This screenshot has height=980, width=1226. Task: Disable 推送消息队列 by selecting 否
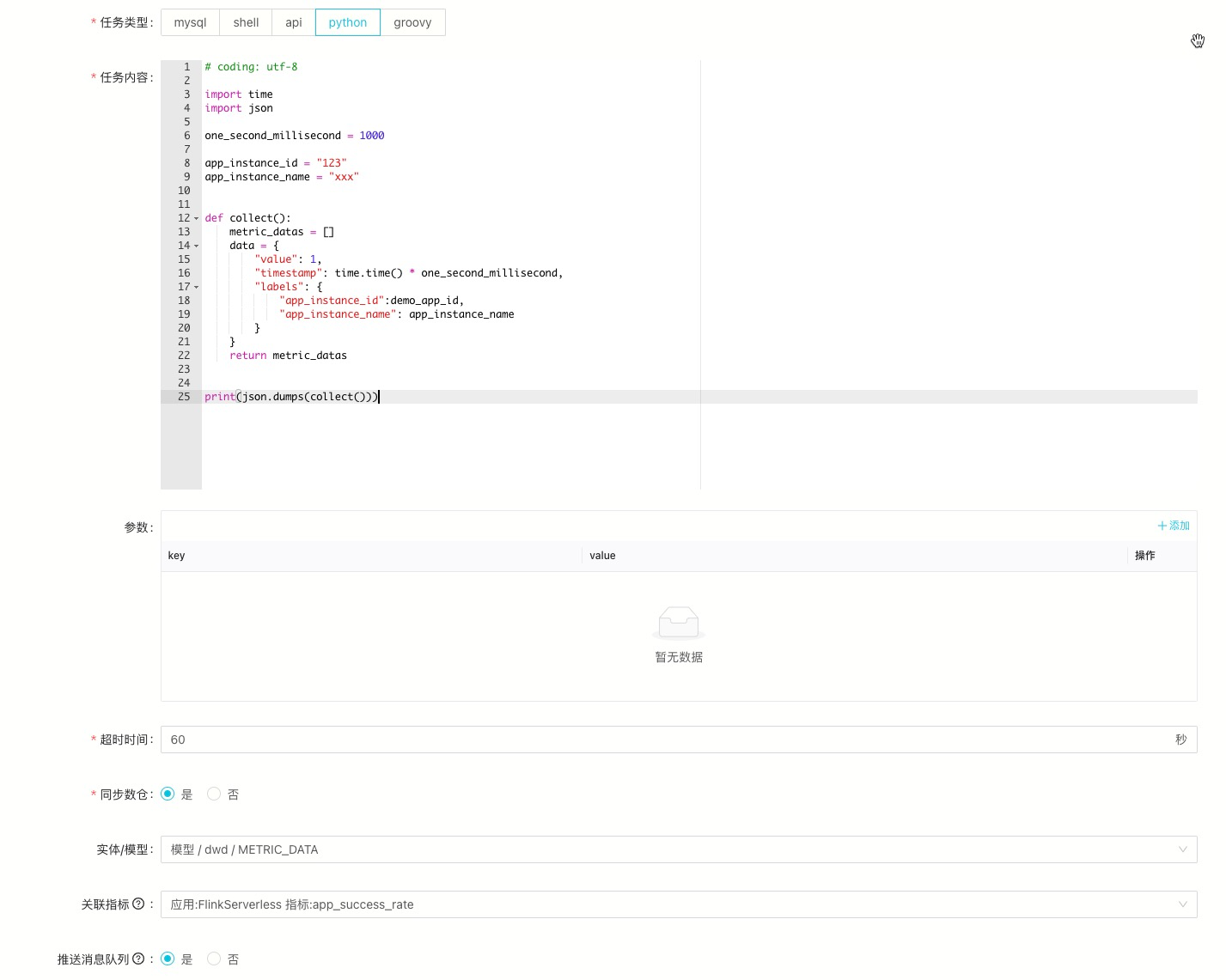[214, 959]
